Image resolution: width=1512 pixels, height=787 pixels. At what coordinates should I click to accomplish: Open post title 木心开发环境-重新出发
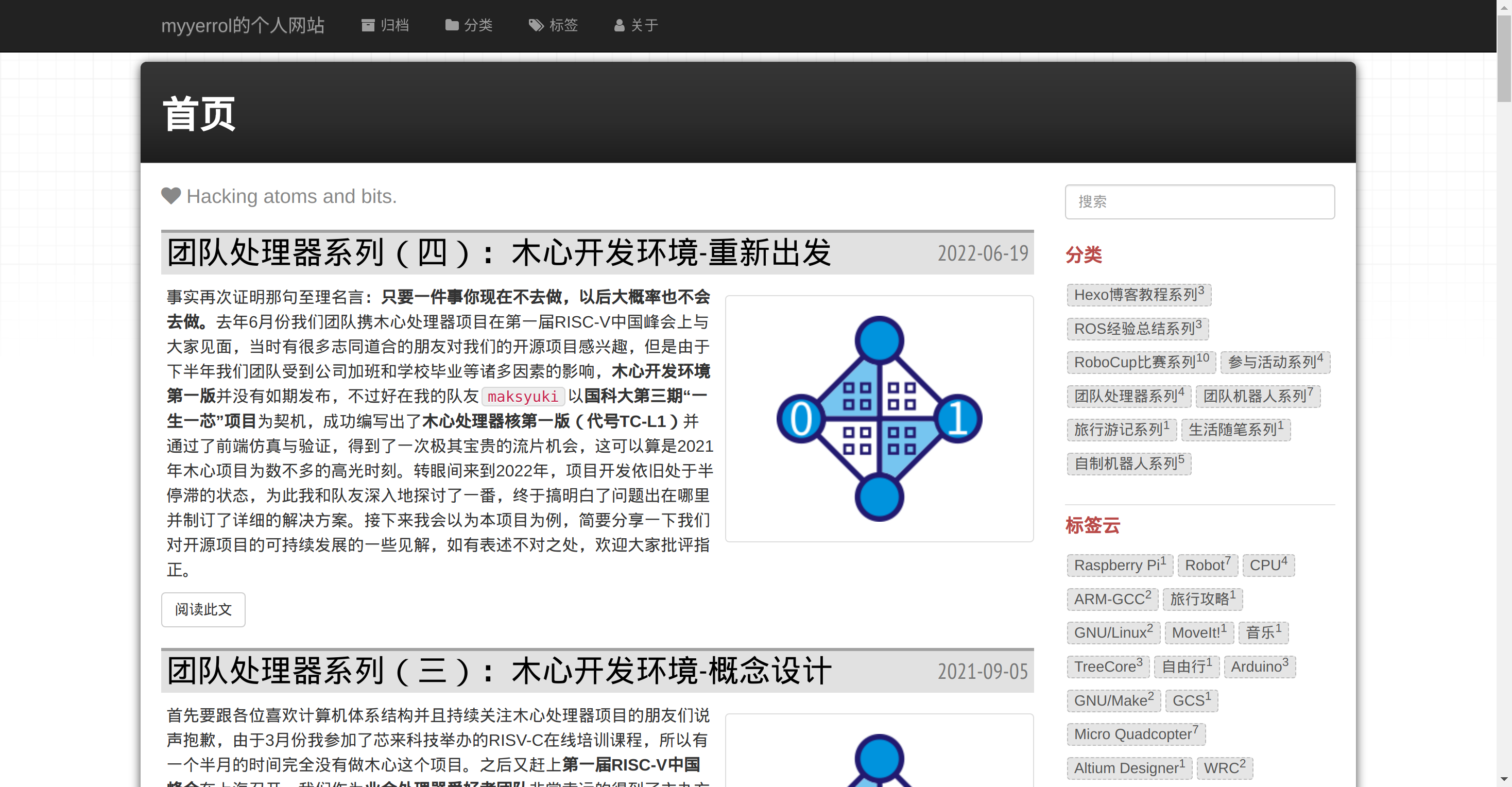click(499, 253)
